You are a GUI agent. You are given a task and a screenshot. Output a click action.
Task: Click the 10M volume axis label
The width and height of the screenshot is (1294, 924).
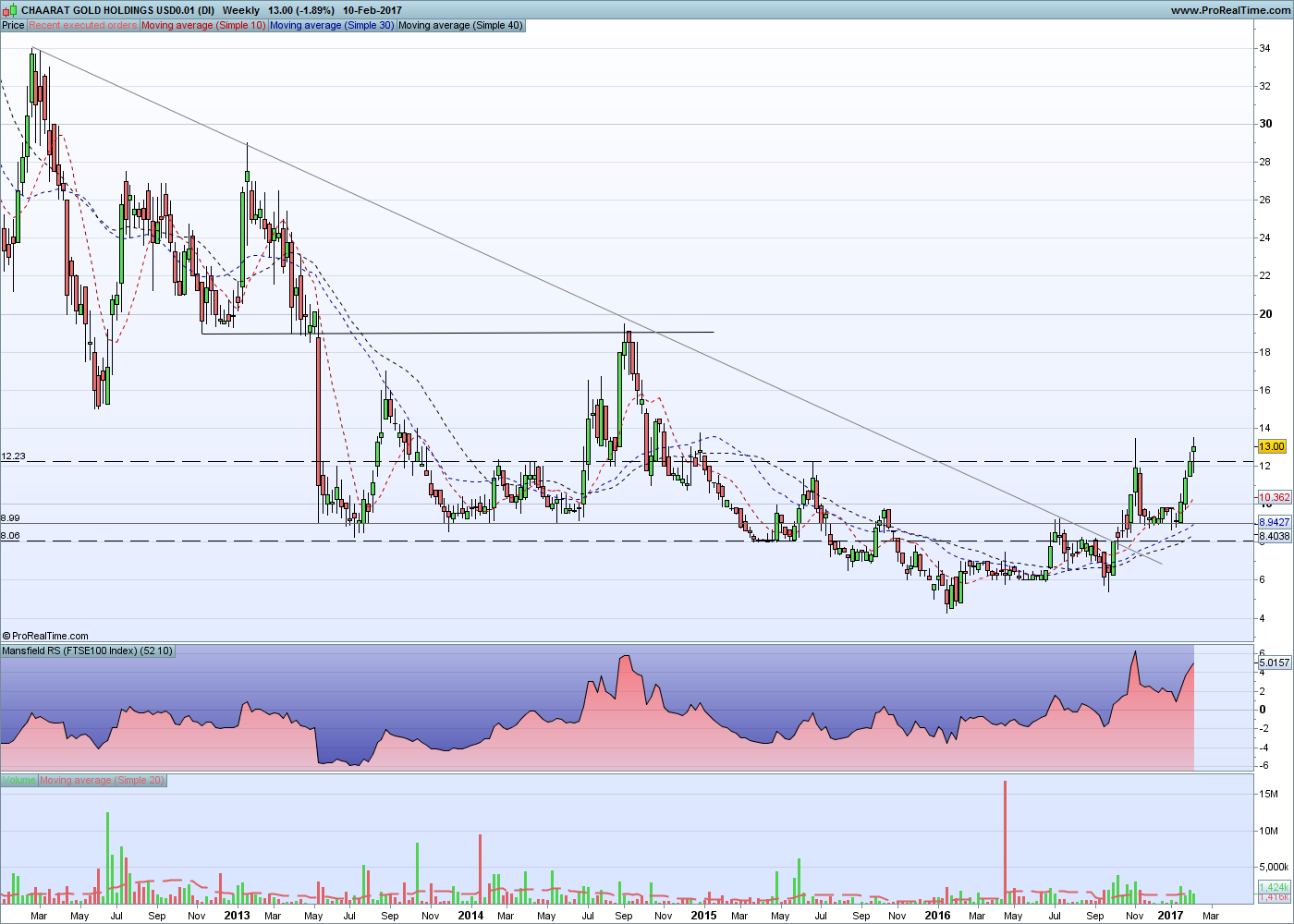[1267, 830]
